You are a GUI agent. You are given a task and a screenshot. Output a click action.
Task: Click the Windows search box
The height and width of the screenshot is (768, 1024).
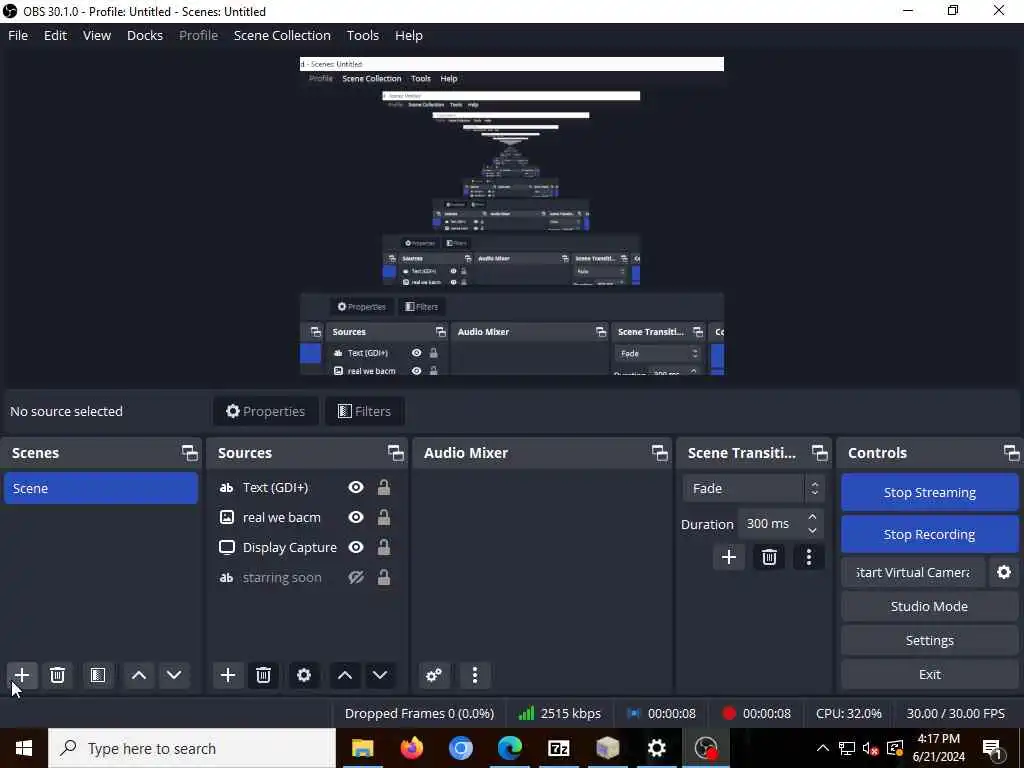192,748
